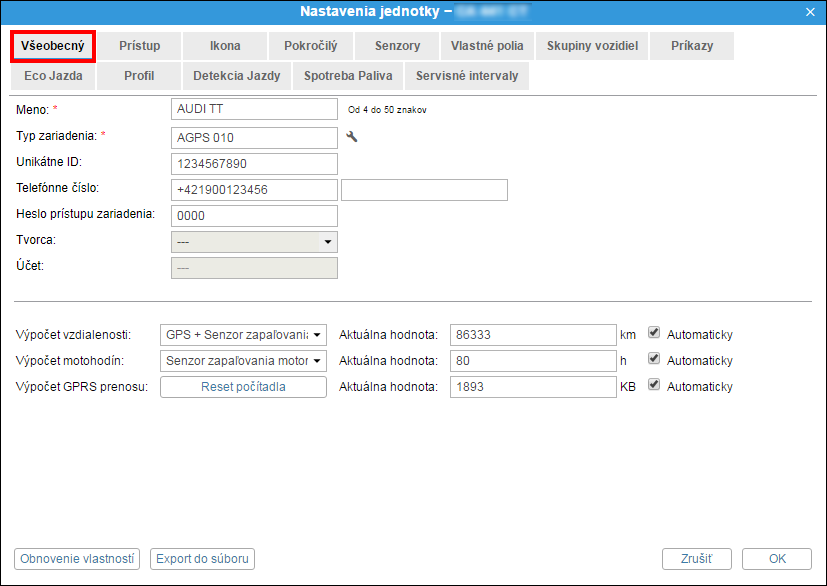Image resolution: width=827 pixels, height=586 pixels.
Task: Expand the Výpočet motohodín dropdown
Action: tap(243, 361)
